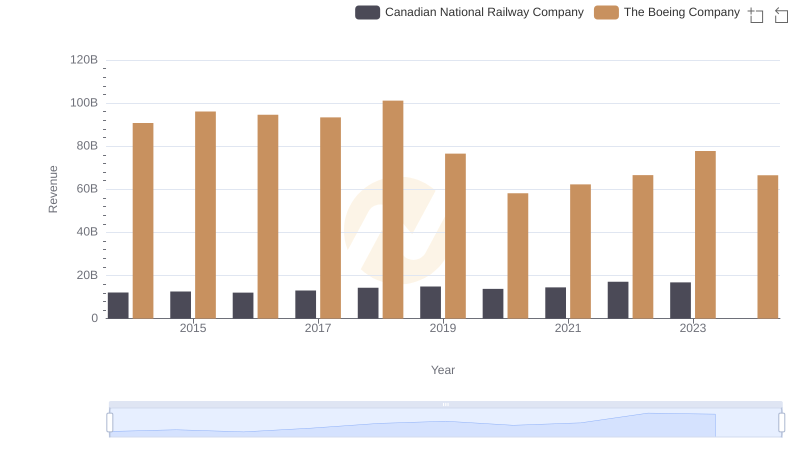
Task: Click Boeing bar for 2020
Action: pos(518,256)
